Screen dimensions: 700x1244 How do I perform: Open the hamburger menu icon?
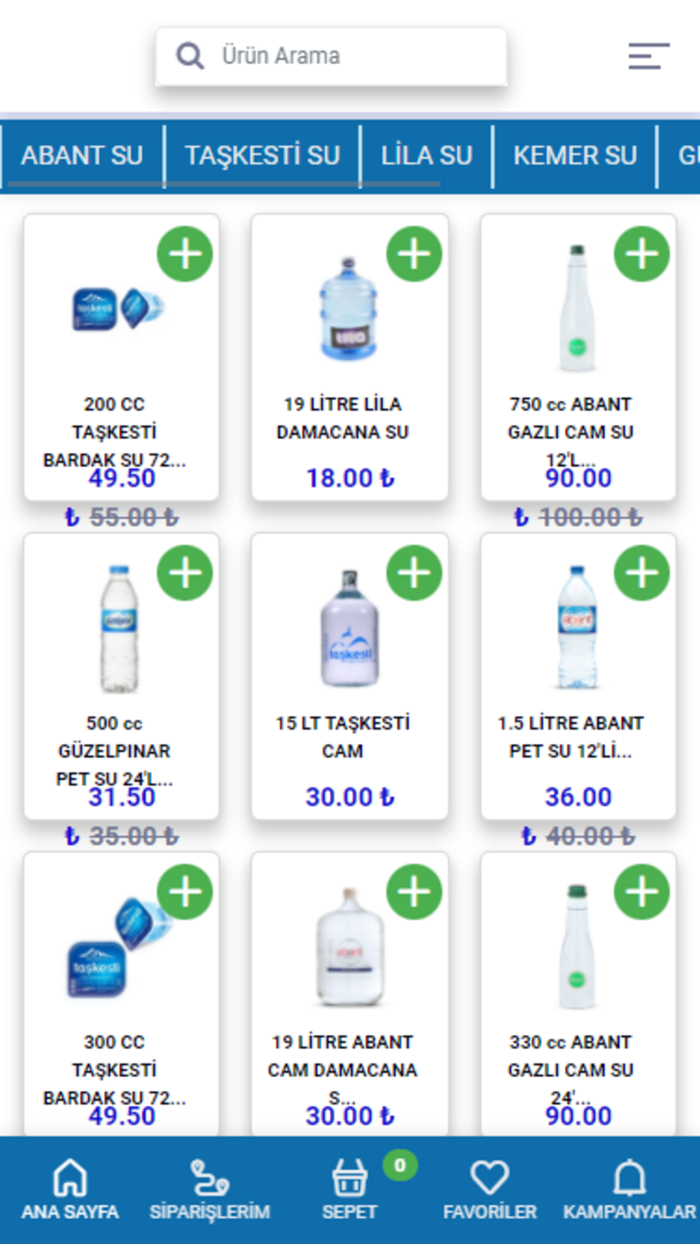point(648,56)
